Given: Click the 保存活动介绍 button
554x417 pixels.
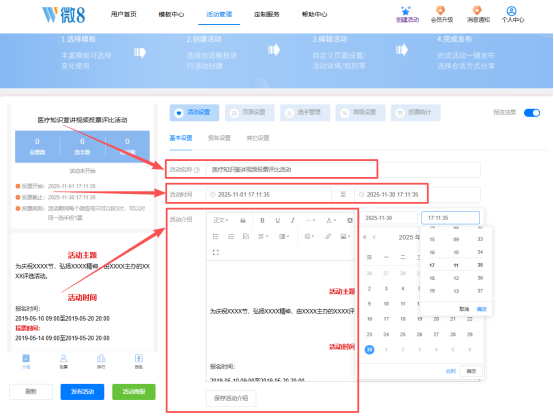Looking at the screenshot, I should (231, 398).
